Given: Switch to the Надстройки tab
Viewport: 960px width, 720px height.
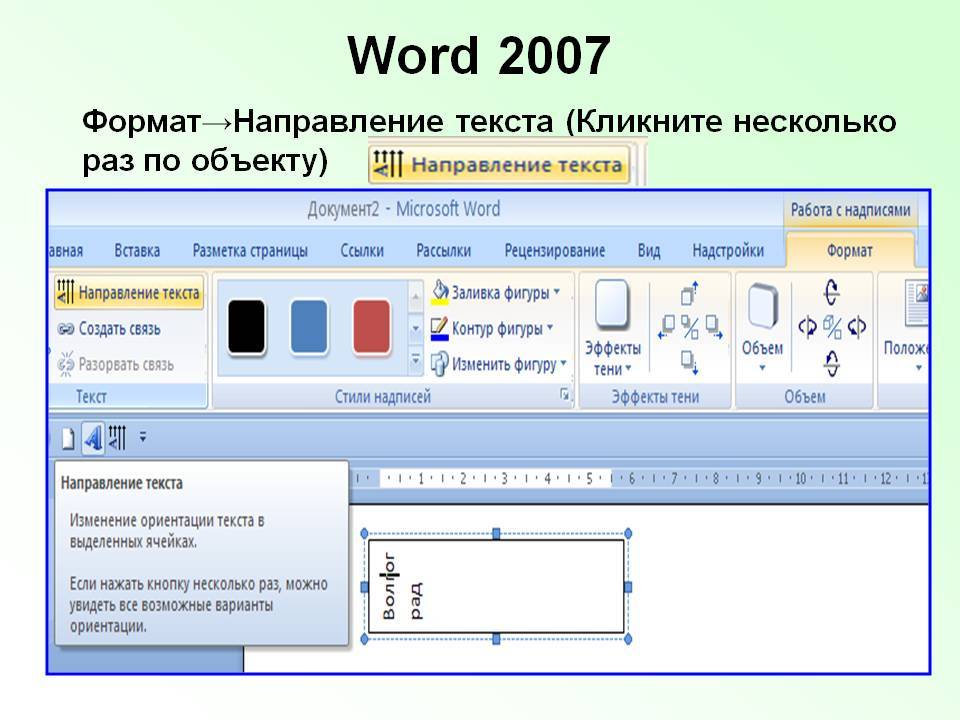Looking at the screenshot, I should point(728,250).
